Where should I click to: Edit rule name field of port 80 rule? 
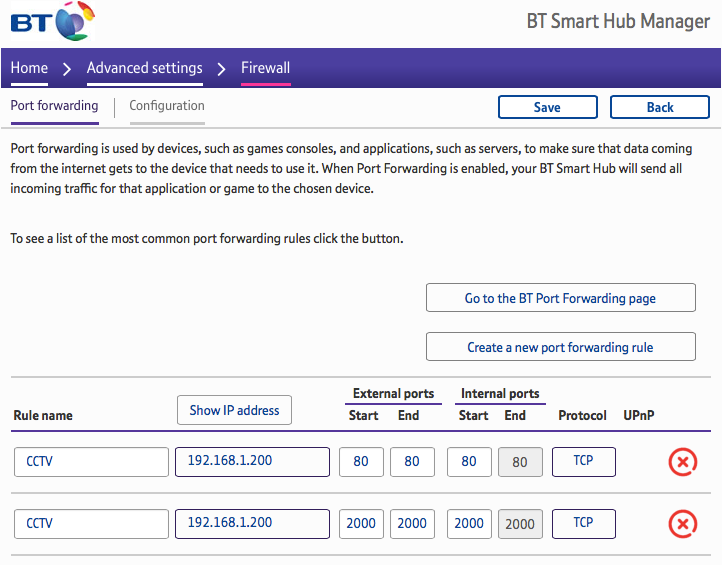tap(91, 462)
